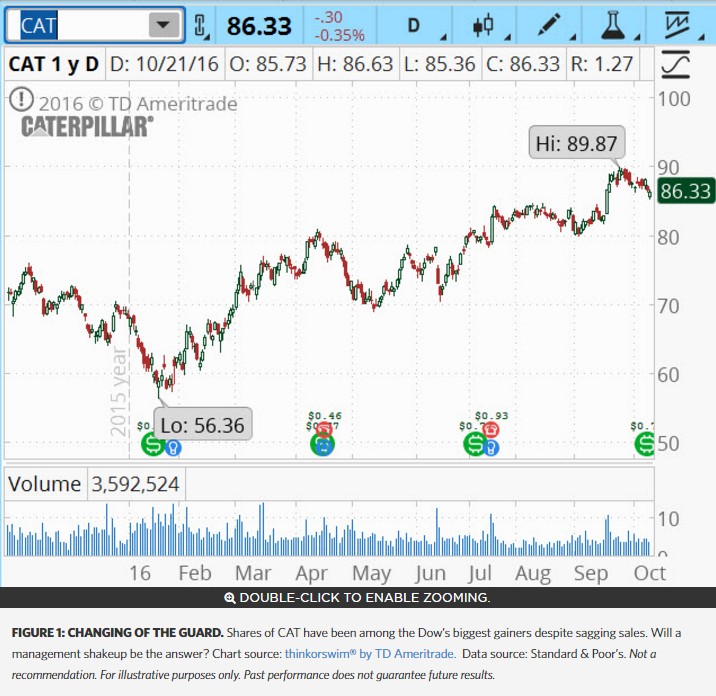Select the pencil drawing tools icon
The width and height of the screenshot is (716, 696).
click(549, 26)
